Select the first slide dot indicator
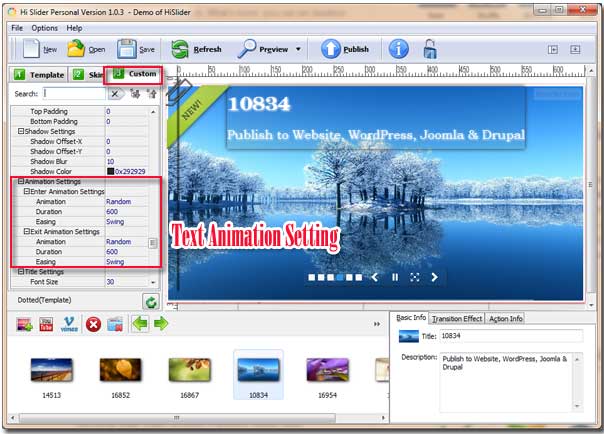 point(312,277)
